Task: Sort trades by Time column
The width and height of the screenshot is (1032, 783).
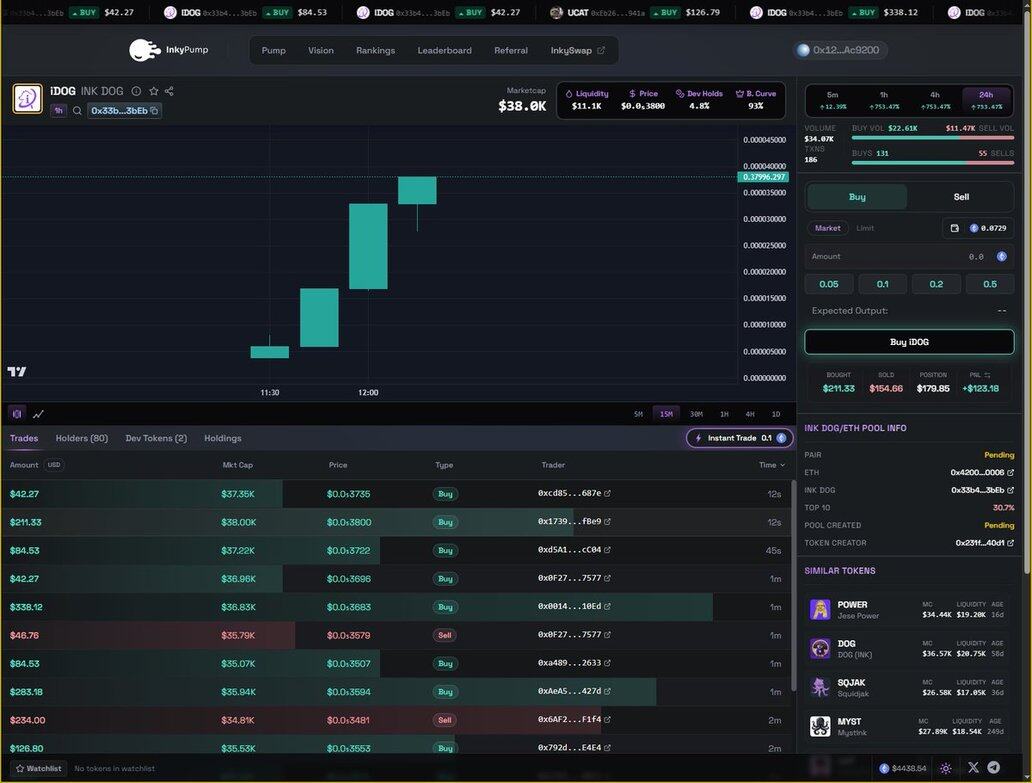Action: click(x=771, y=465)
